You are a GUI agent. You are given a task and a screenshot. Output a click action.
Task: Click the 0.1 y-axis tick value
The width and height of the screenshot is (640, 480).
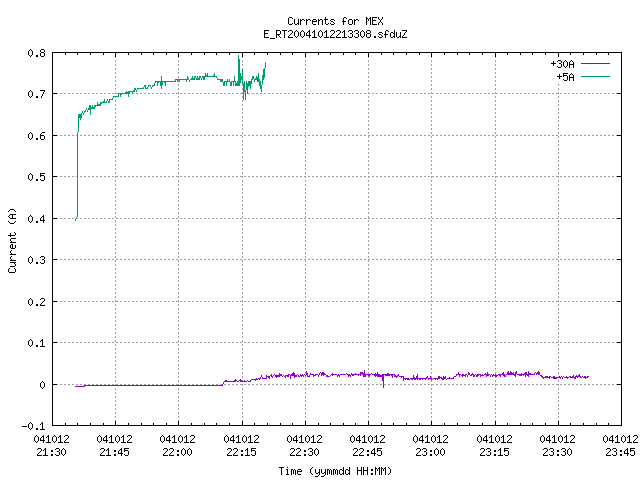[x=36, y=343]
